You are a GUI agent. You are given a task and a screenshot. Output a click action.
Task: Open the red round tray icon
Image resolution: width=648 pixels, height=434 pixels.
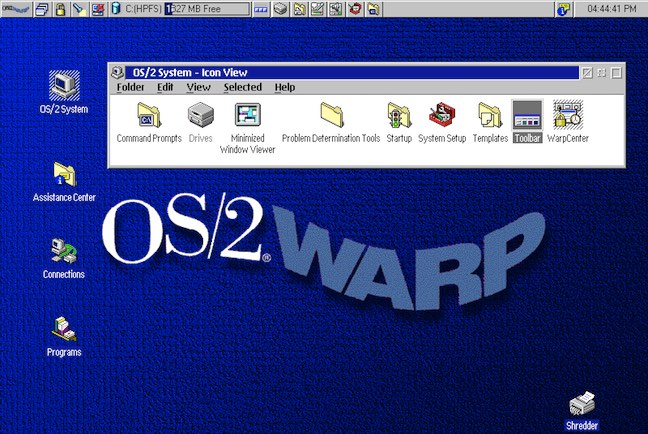point(355,9)
